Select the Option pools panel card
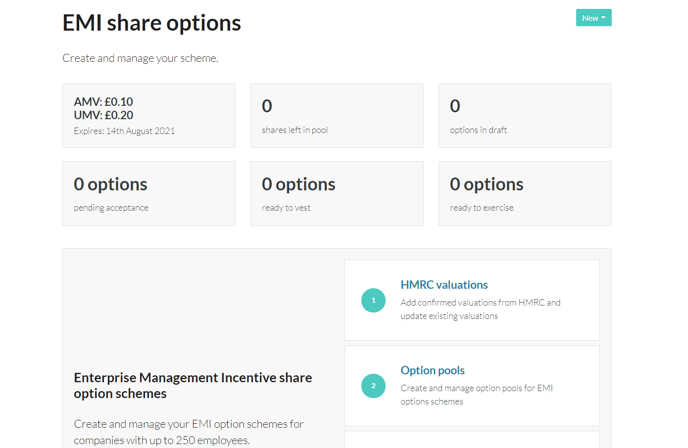Viewport: 688px width, 448px height. click(472, 386)
